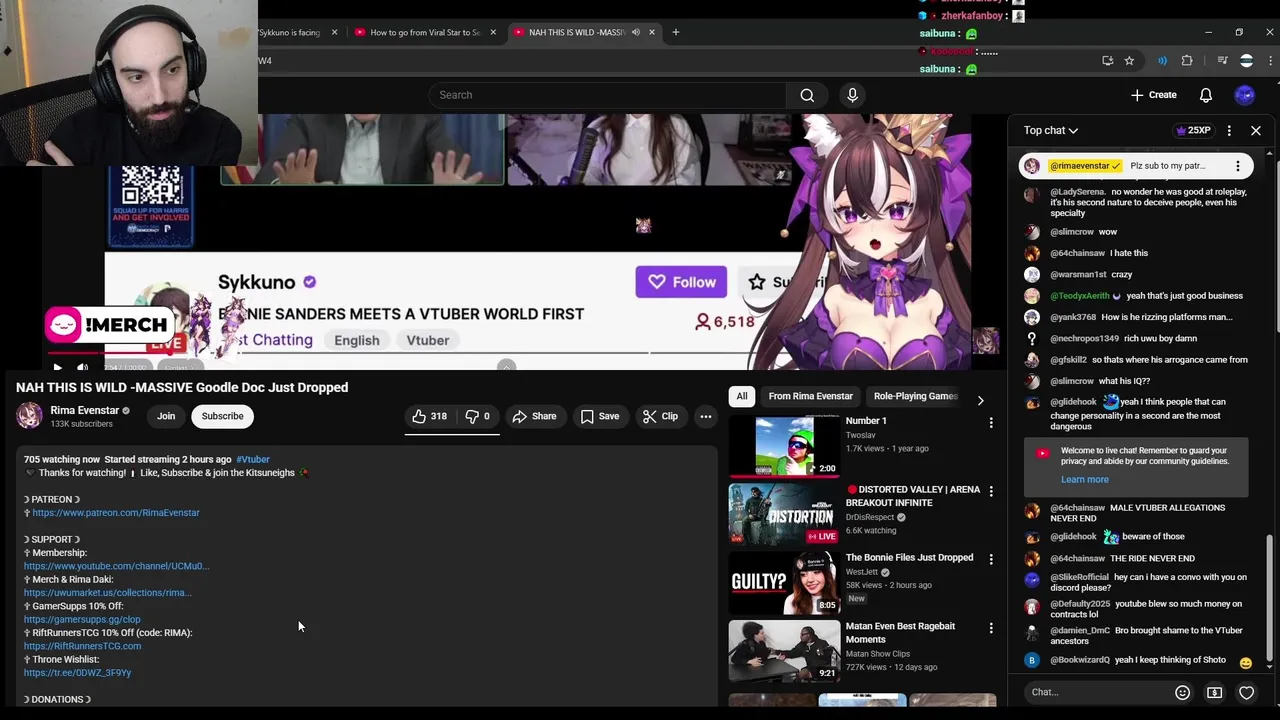The image size is (1280, 720).
Task: Open the Chrome profile avatar
Action: [x=1246, y=61]
